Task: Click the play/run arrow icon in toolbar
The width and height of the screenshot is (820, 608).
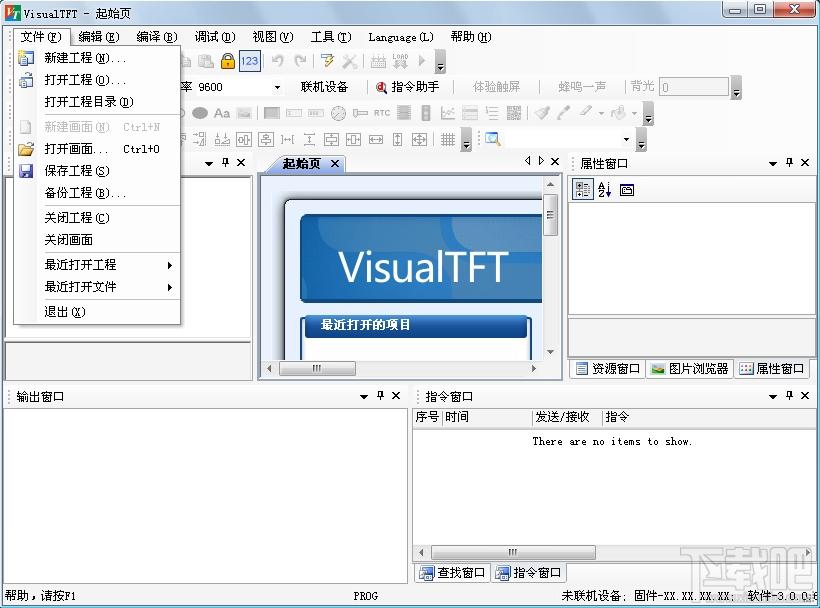Action: pyautogui.click(x=422, y=61)
